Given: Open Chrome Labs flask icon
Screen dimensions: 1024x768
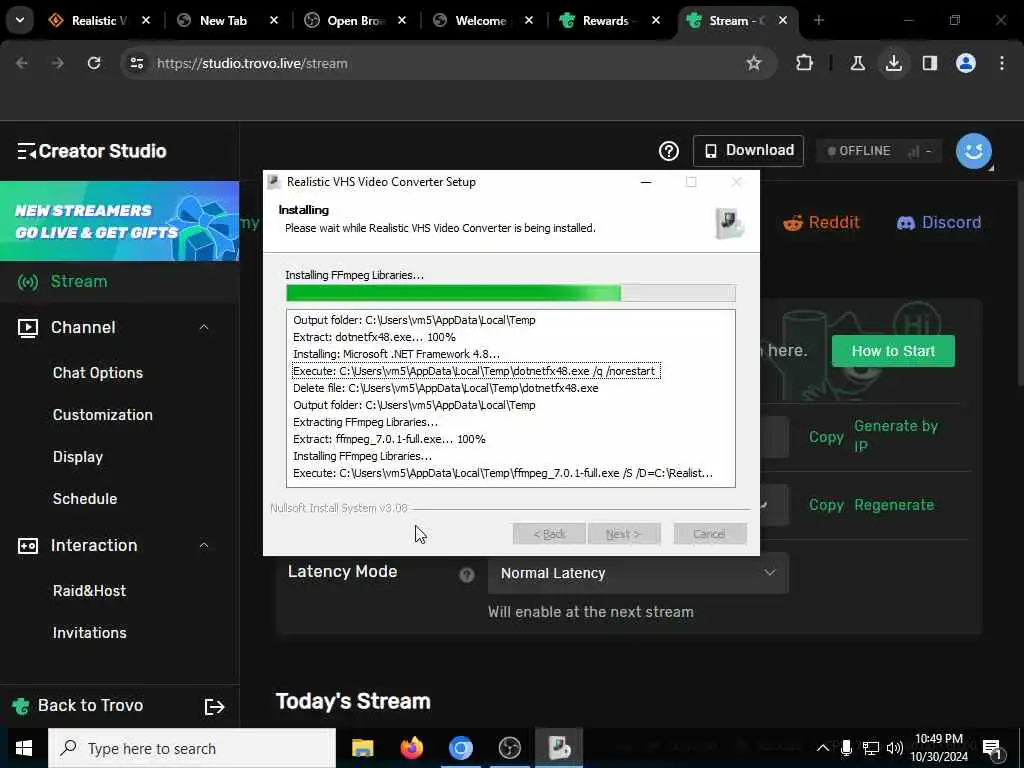Looking at the screenshot, I should click(x=857, y=63).
